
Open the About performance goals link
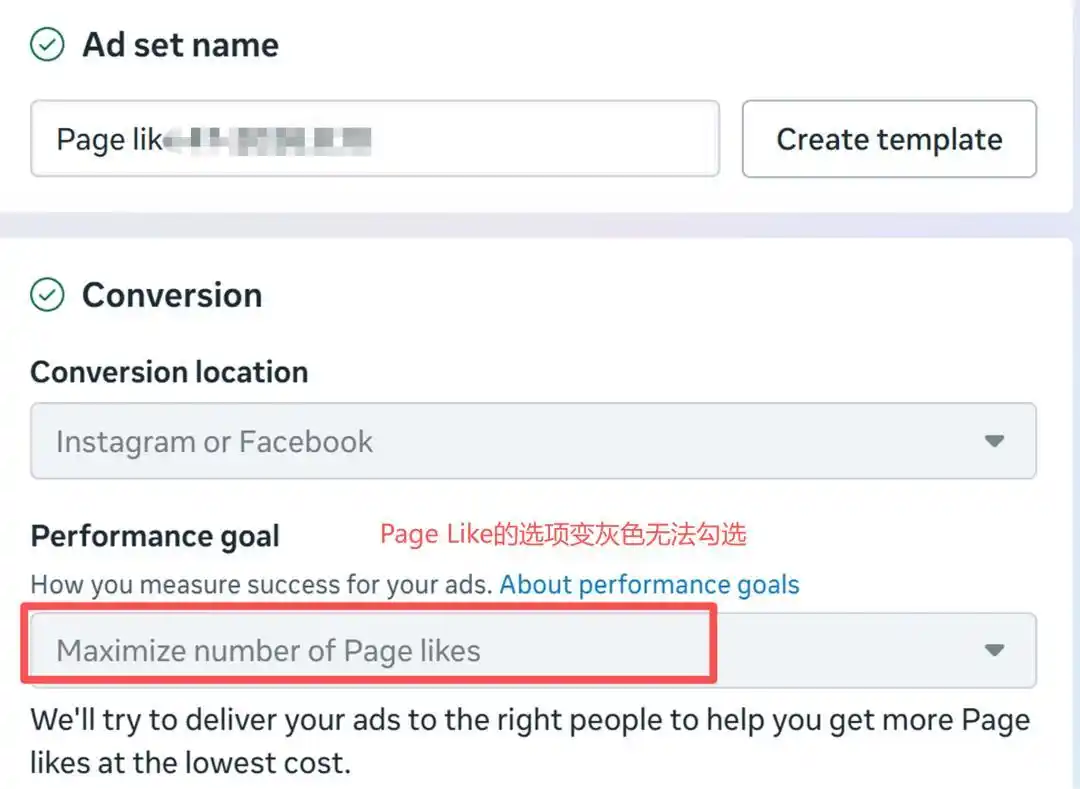point(650,585)
